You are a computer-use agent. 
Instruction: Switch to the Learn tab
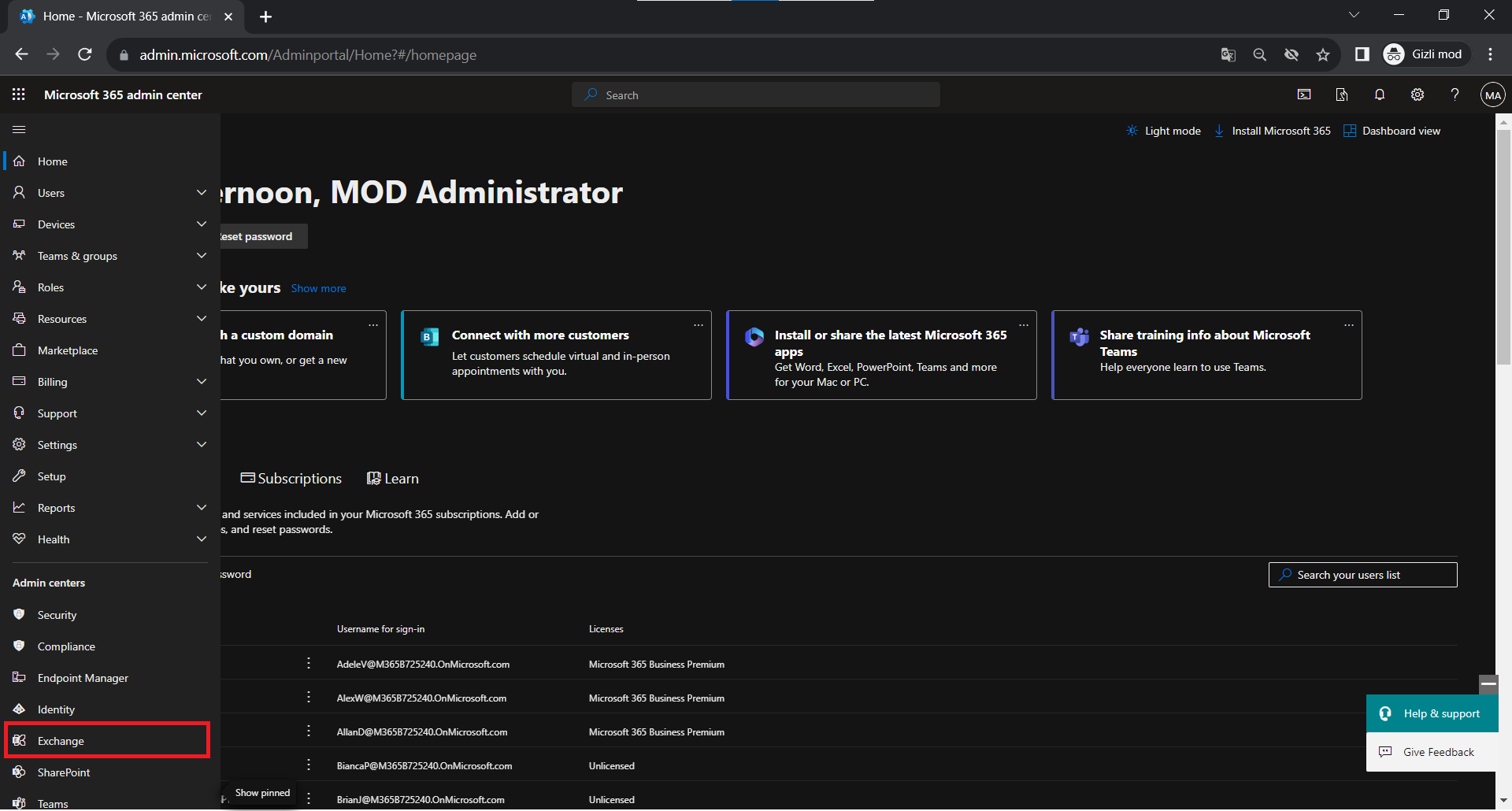393,479
